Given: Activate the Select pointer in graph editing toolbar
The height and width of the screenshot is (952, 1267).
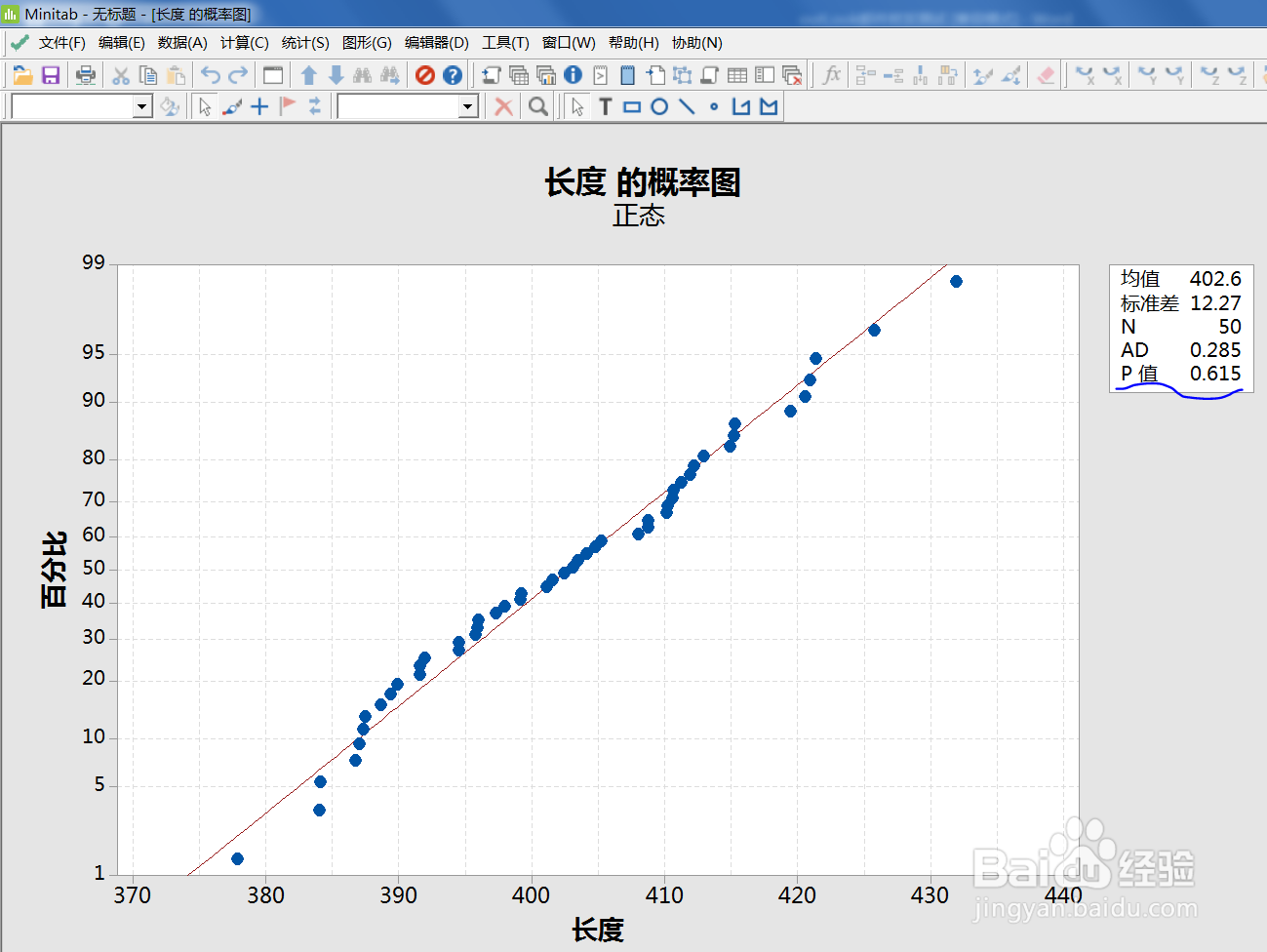Looking at the screenshot, I should pos(205,106).
